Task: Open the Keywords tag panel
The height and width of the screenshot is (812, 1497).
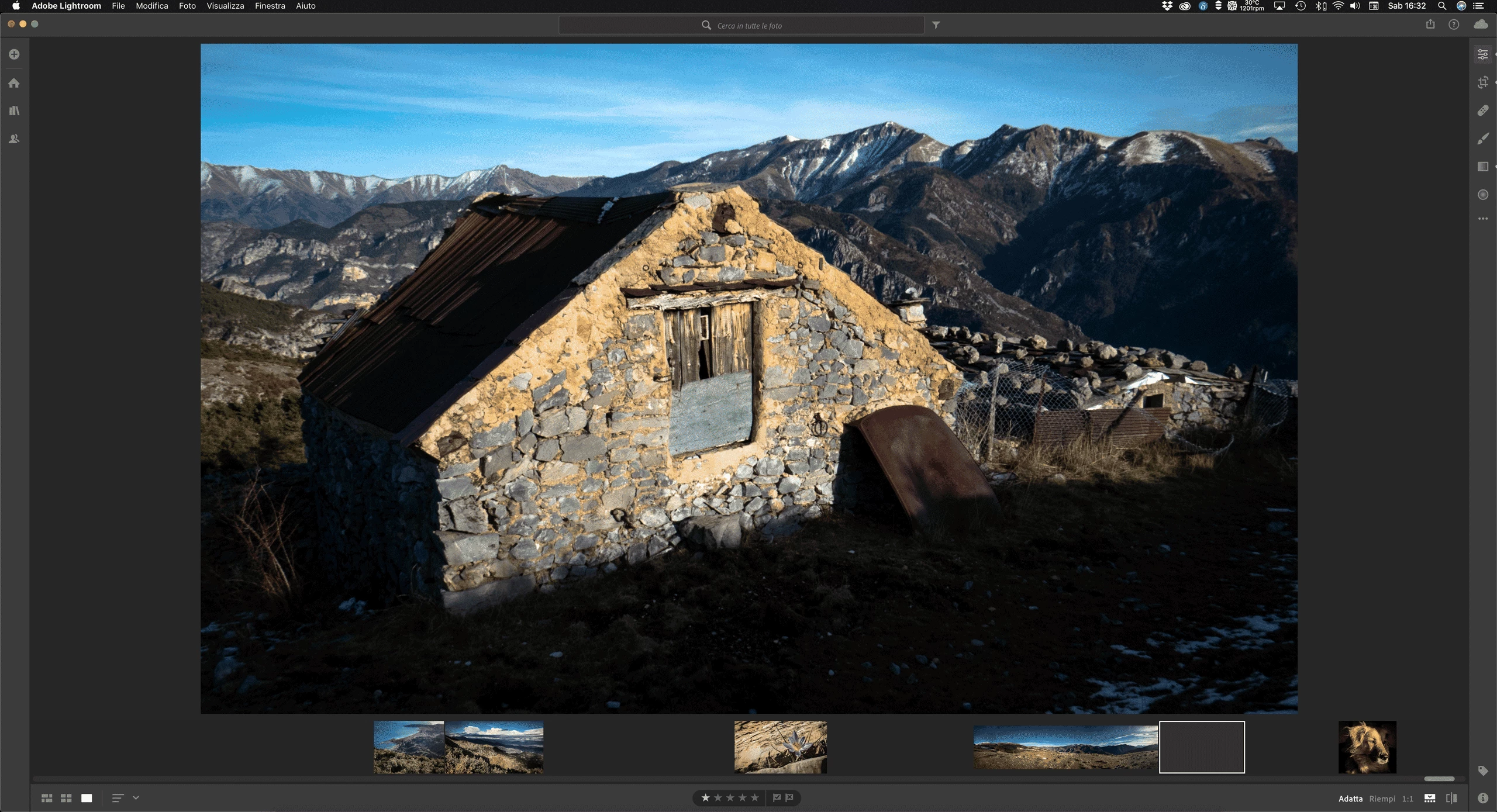Action: [x=1482, y=770]
